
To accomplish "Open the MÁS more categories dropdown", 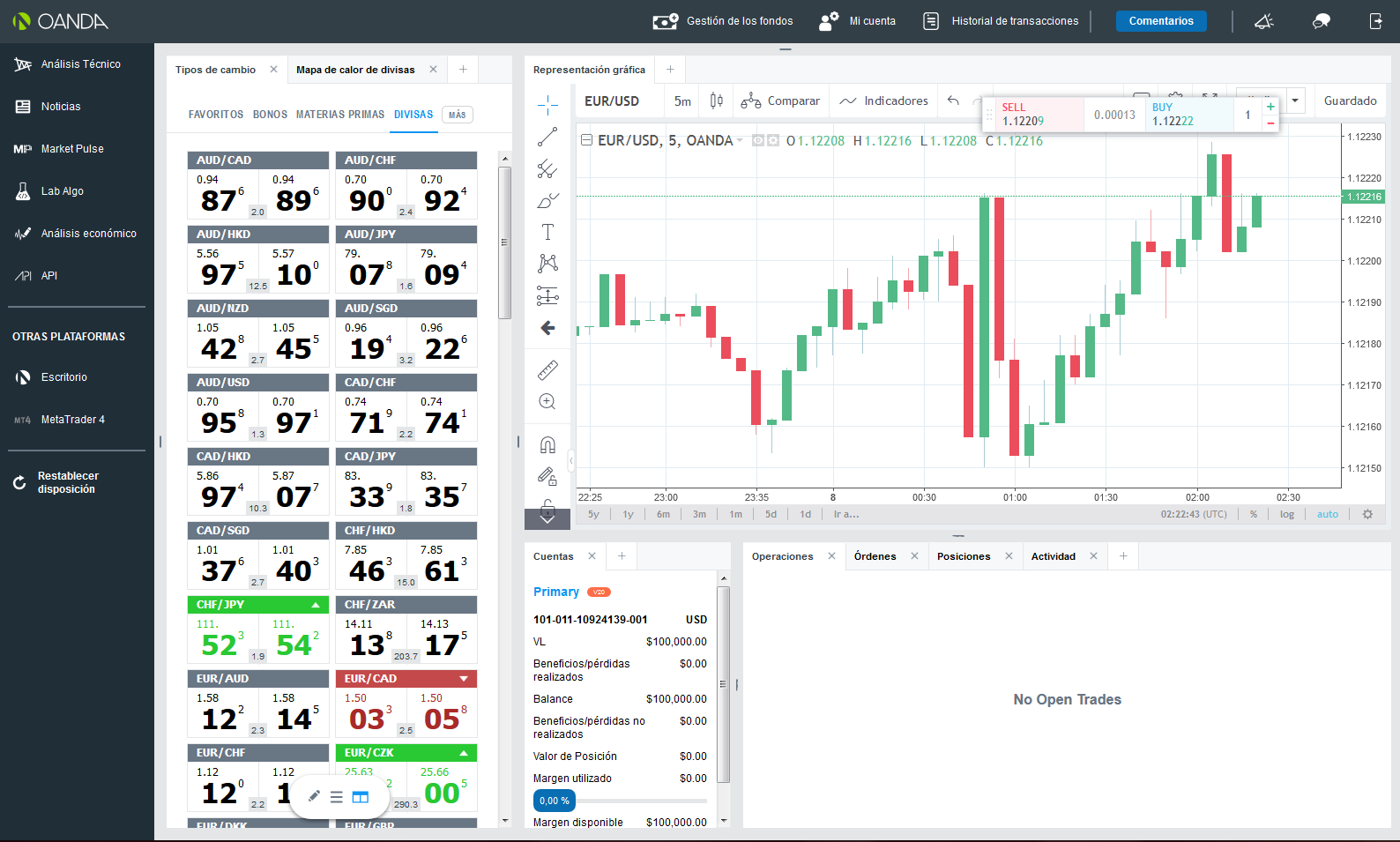I will 458,115.
